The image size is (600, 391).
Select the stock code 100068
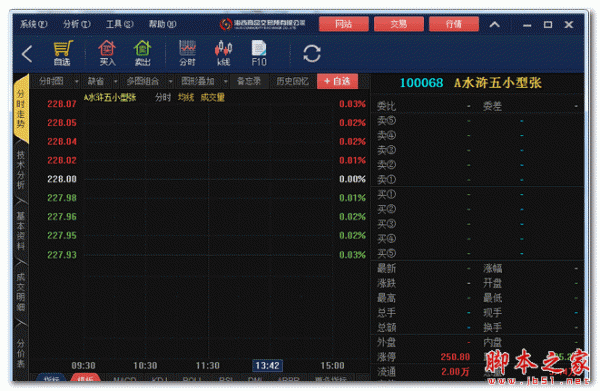[421, 83]
